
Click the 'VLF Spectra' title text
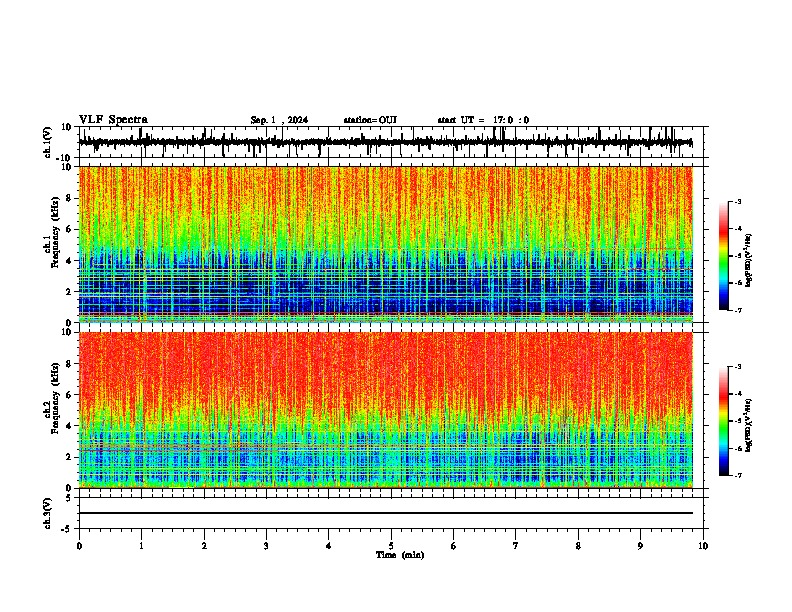tap(113, 120)
